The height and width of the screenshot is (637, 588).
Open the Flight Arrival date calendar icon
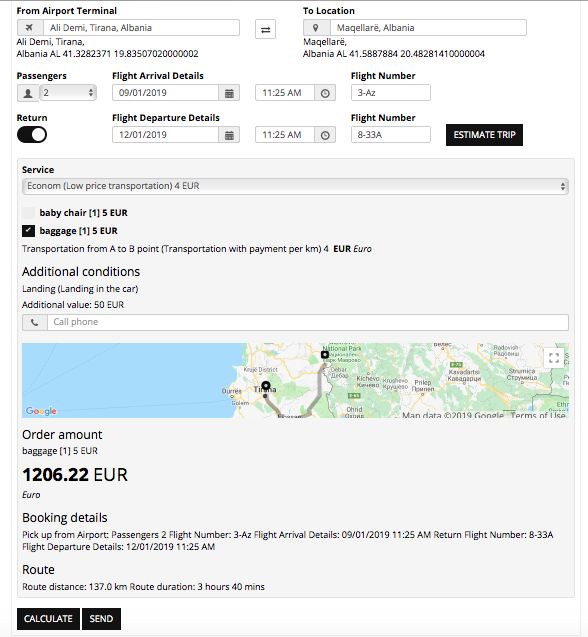click(229, 93)
